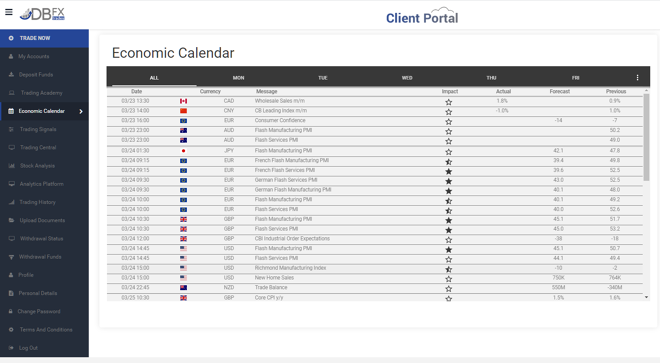Image resolution: width=660 pixels, height=363 pixels.
Task: Click the Forecast column header
Action: coord(559,91)
